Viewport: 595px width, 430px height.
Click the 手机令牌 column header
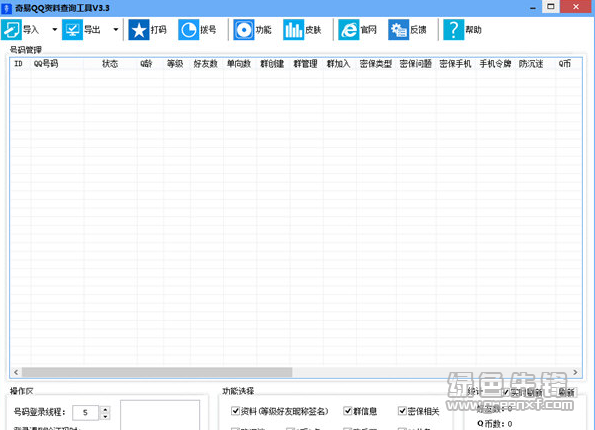(x=496, y=64)
